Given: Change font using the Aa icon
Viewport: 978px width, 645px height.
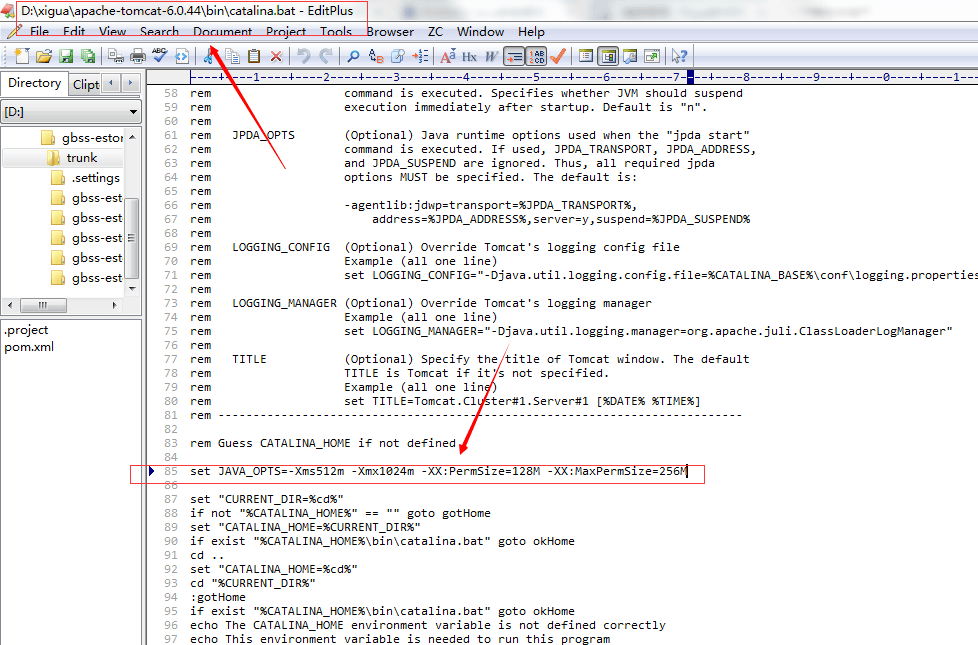Looking at the screenshot, I should 447,56.
